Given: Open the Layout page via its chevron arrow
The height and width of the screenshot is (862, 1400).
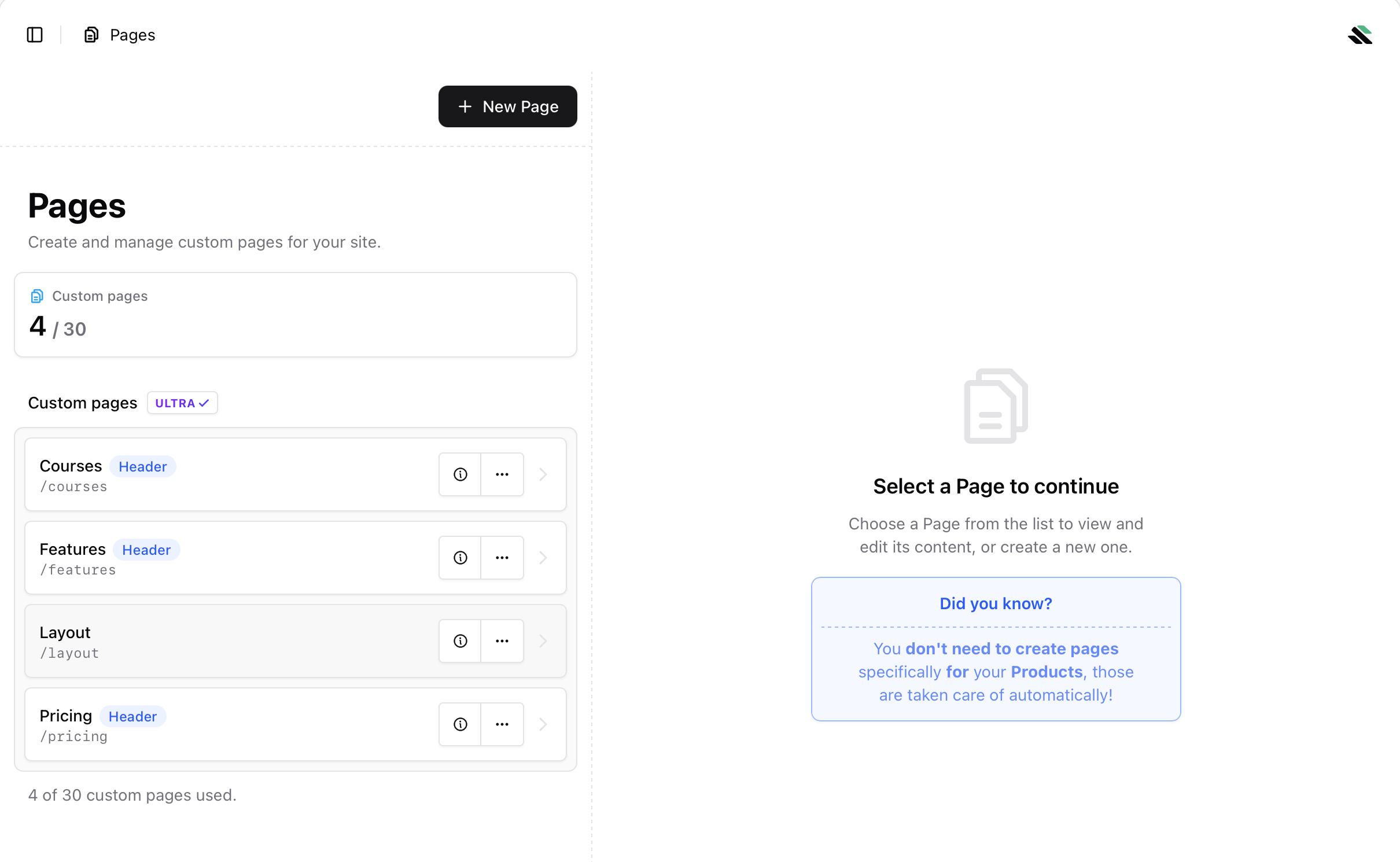Looking at the screenshot, I should 543,640.
